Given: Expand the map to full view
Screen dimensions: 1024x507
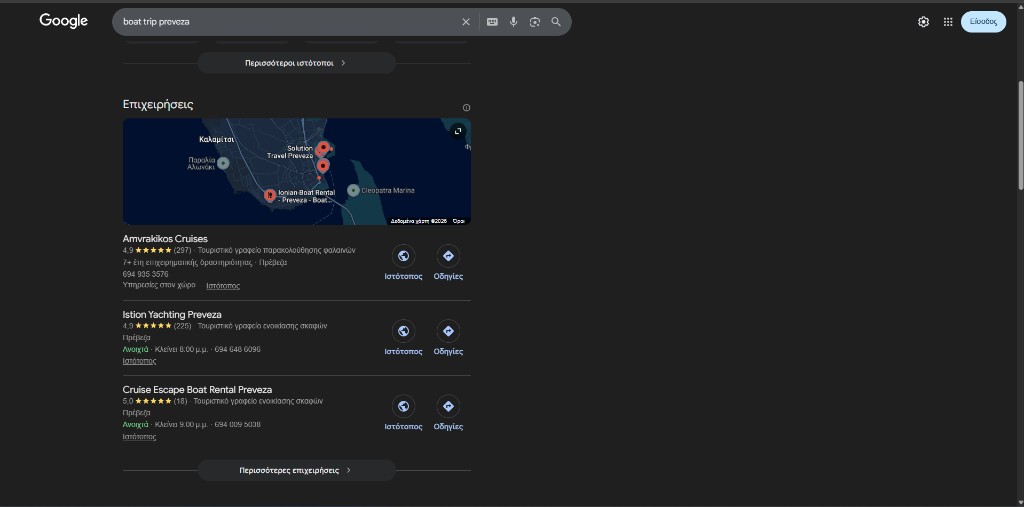Looking at the screenshot, I should tap(458, 131).
